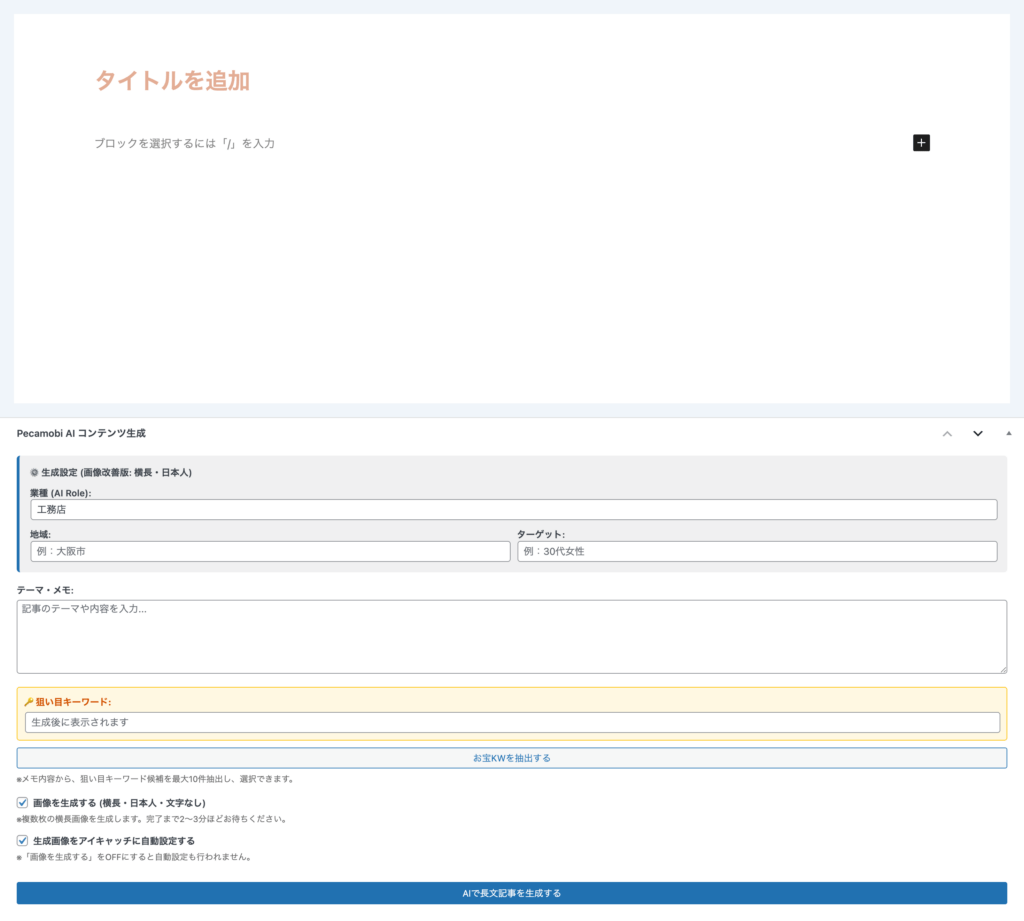
Task: Toggle the 画像を生成する checkbox
Action: (x=23, y=802)
